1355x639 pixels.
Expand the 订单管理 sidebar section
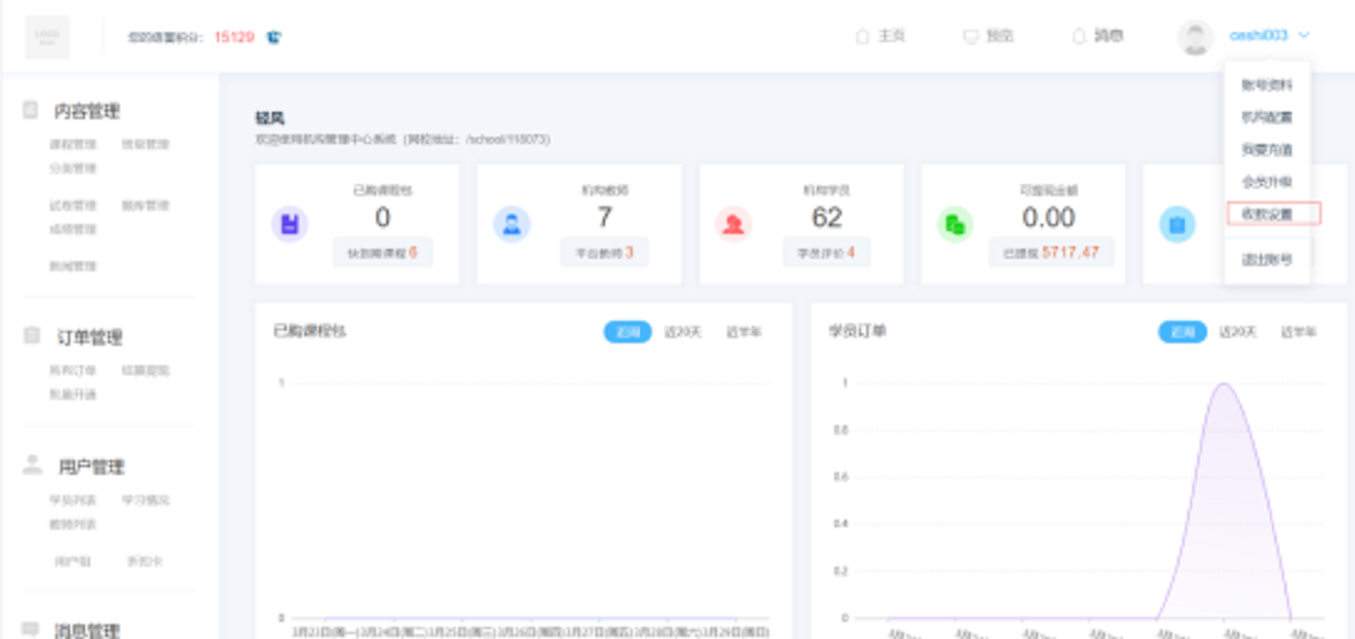point(89,337)
